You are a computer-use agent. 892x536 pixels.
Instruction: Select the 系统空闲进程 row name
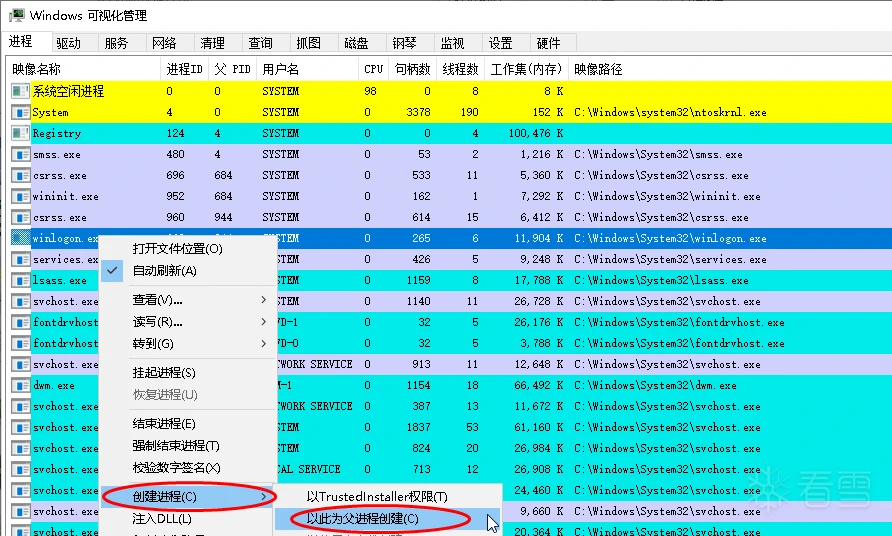[x=68, y=91]
